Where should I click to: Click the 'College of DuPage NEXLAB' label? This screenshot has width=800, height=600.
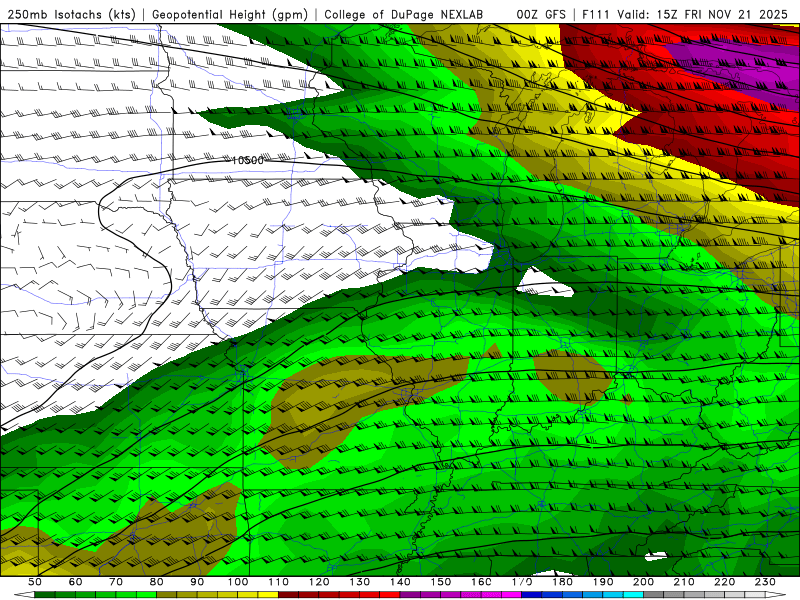point(404,15)
